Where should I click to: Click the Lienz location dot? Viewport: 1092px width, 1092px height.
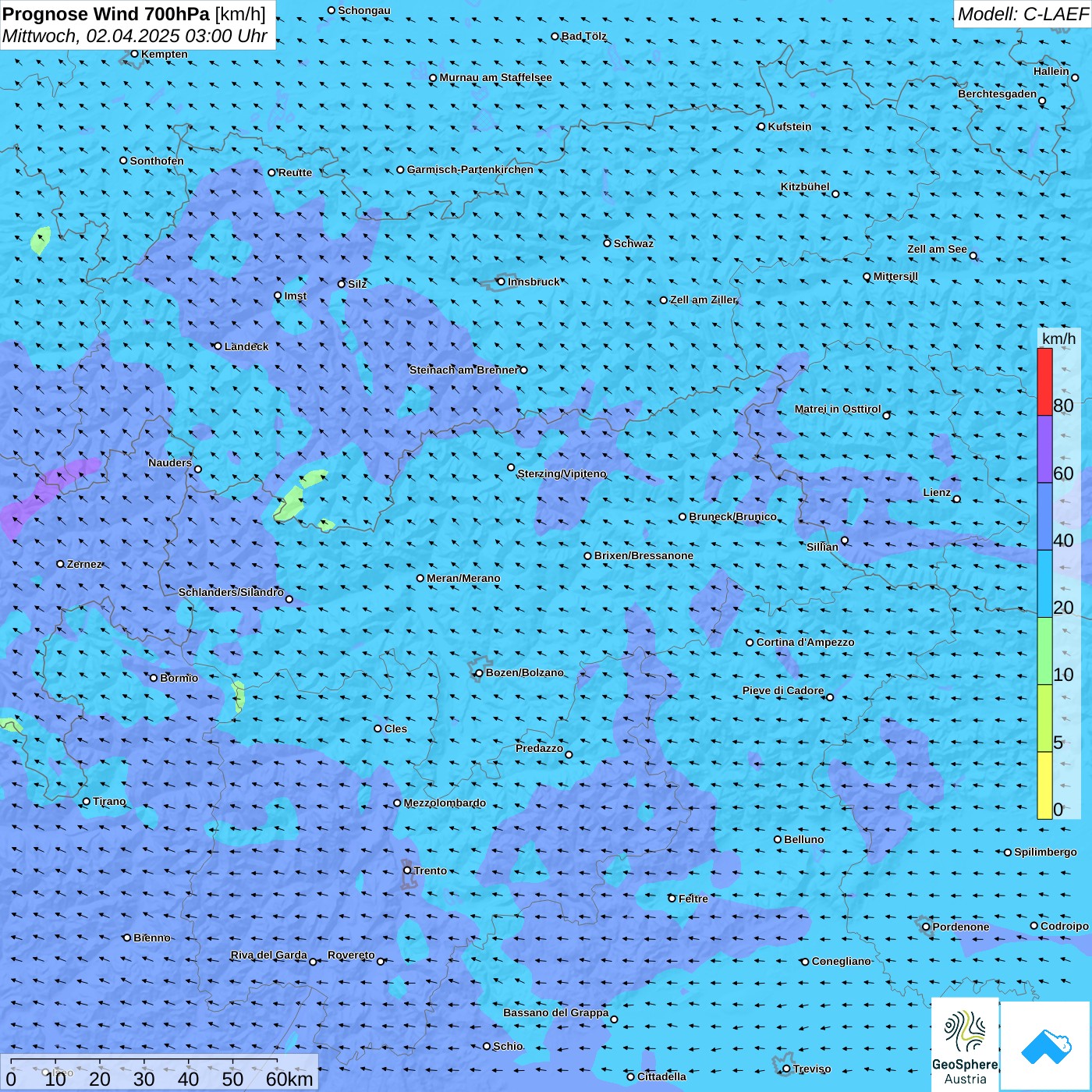957,499
